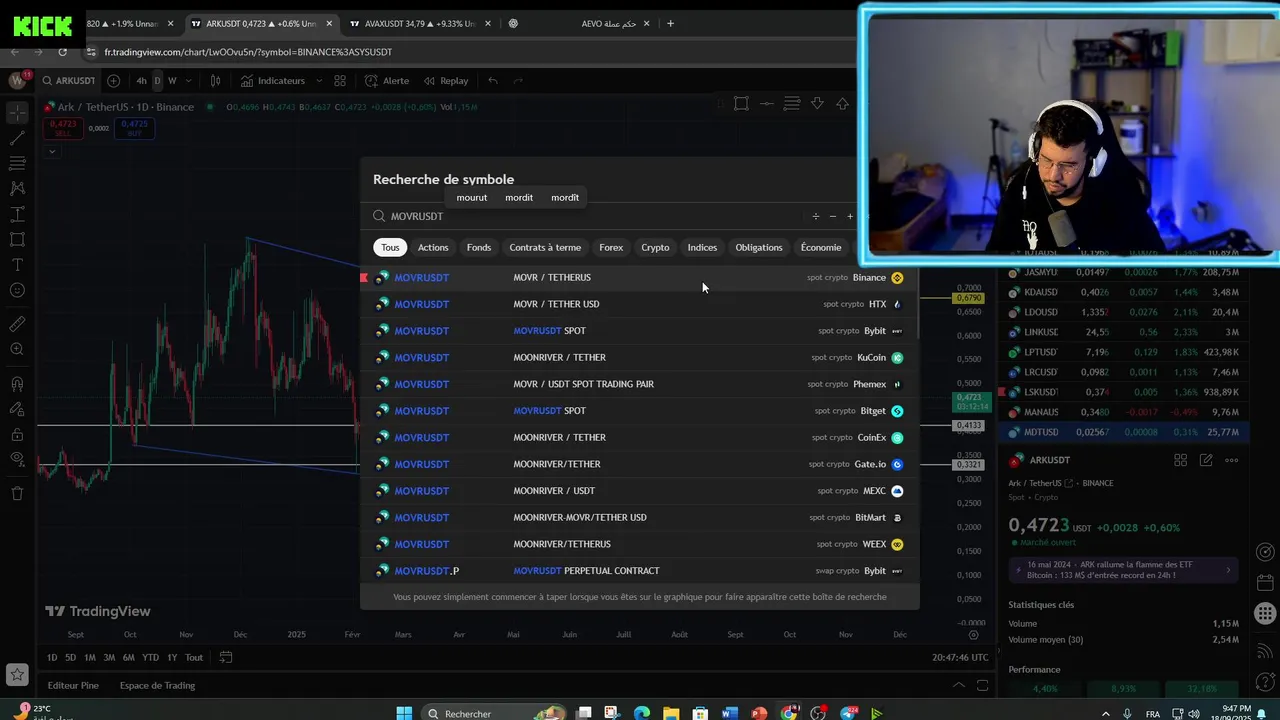Toggle hide all drawings eye icon
The height and width of the screenshot is (720, 1280).
17,459
